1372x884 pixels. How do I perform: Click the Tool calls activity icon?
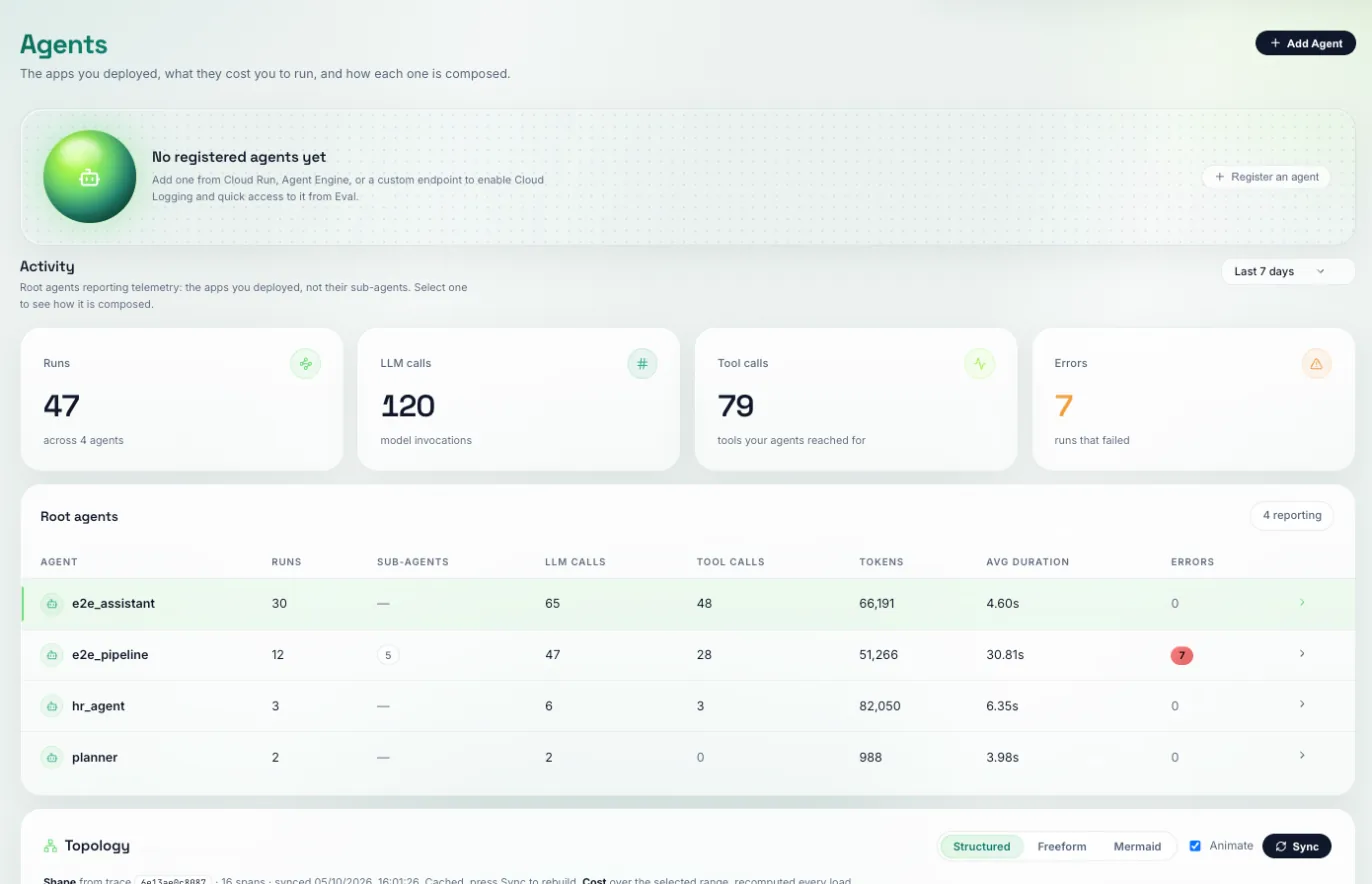click(x=979, y=364)
